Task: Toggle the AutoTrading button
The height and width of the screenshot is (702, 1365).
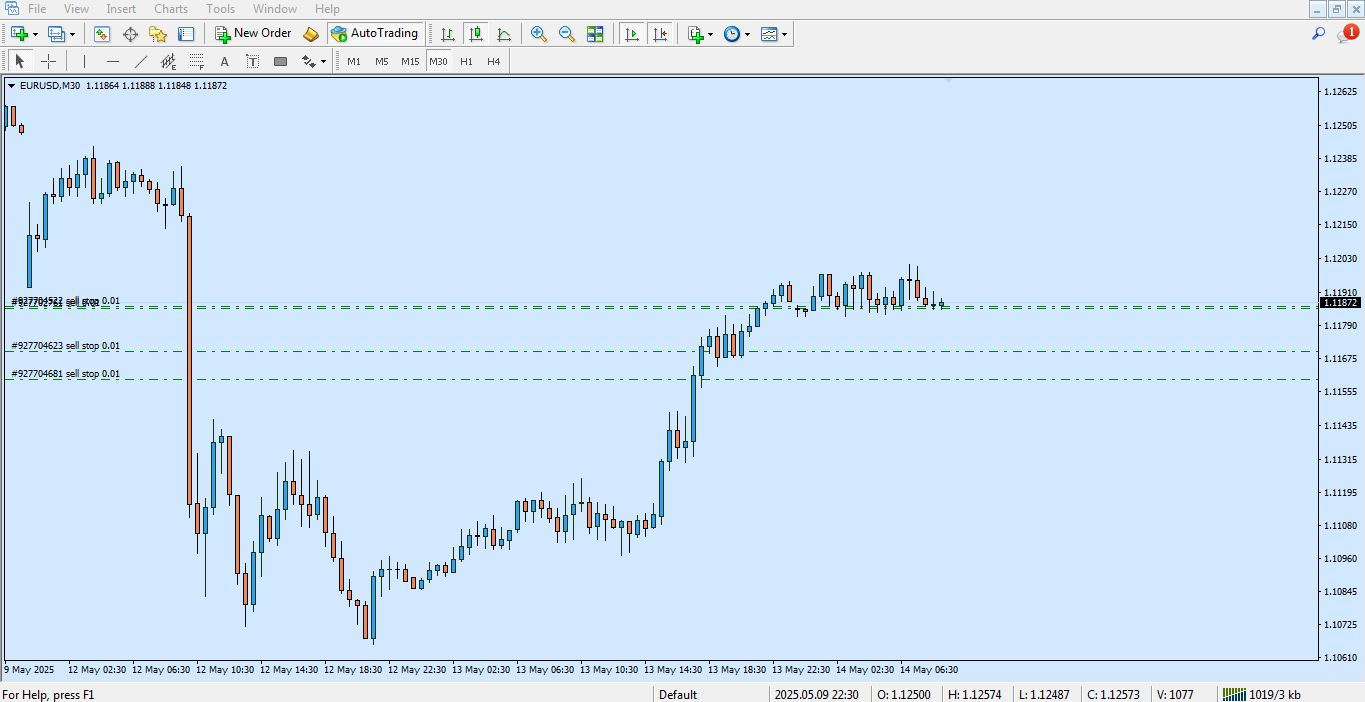Action: coord(375,34)
